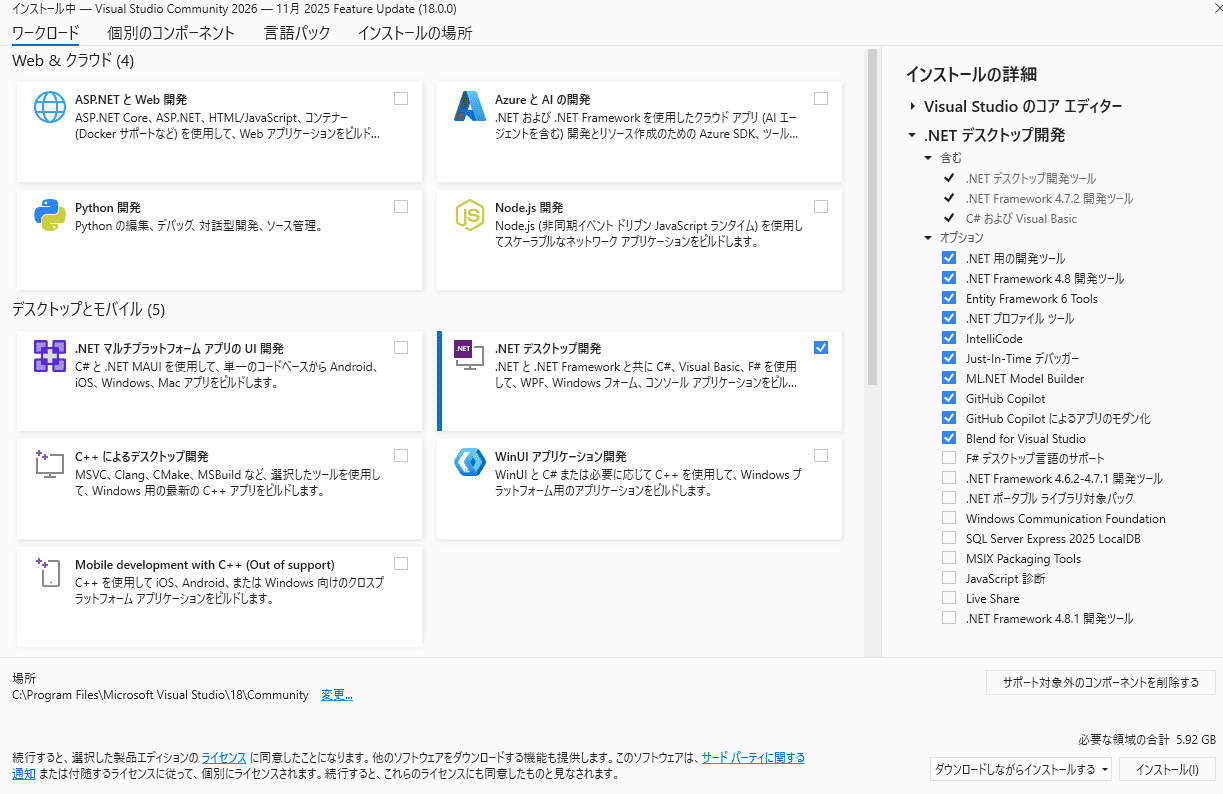Viewport: 1223px width, 794px height.
Task: Expand Visual Studio のコア エディター section
Action: pos(913,106)
